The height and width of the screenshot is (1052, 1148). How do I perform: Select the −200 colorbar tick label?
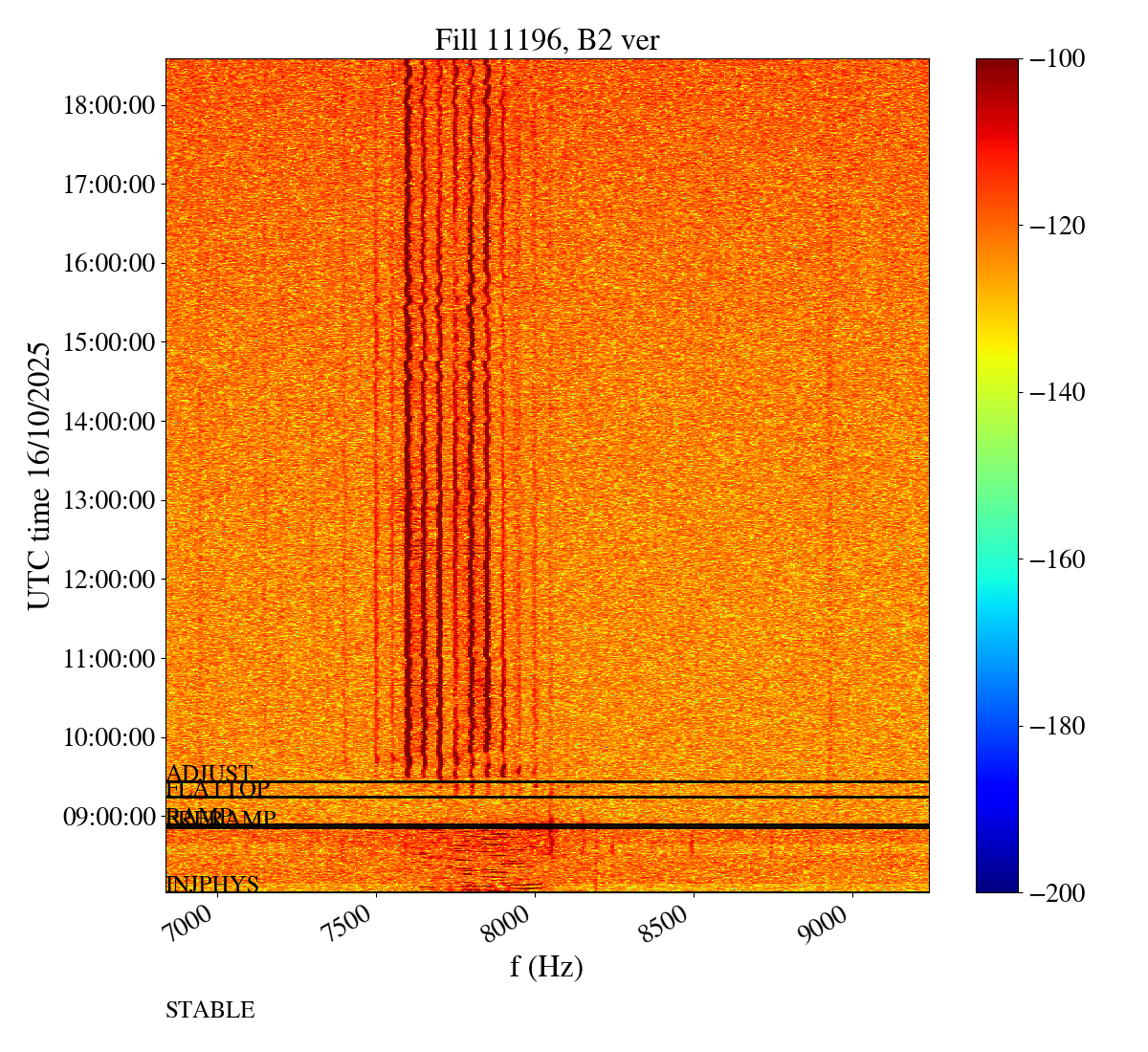[1057, 892]
